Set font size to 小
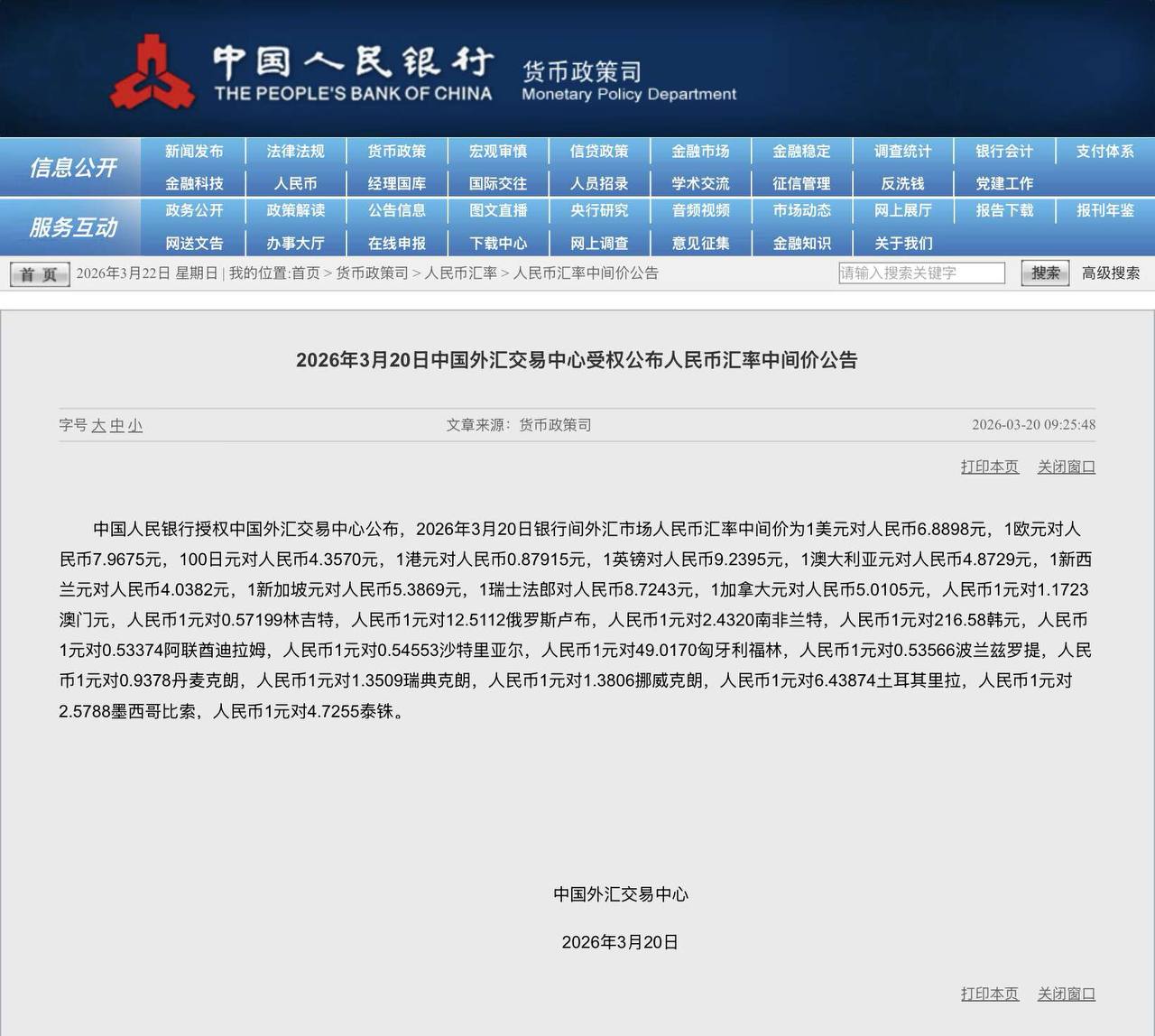The height and width of the screenshot is (1036, 1155). [x=134, y=425]
